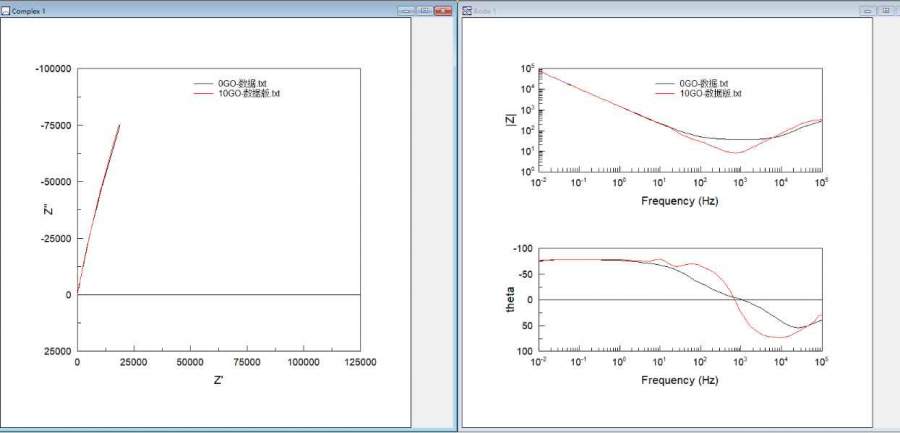Screen dimensions: 900x433
Task: Click the red legend line in Bode |Z| plot
Action: [666, 93]
